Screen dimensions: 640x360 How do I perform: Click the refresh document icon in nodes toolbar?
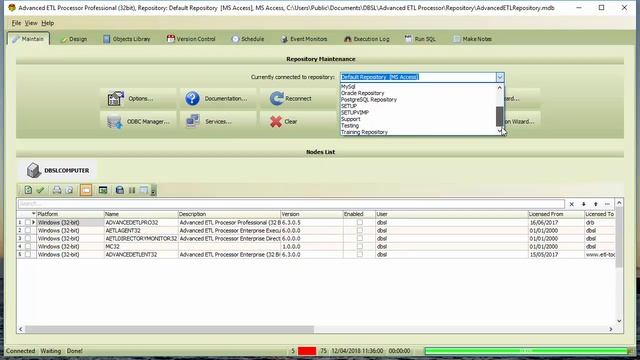[x=28, y=190]
